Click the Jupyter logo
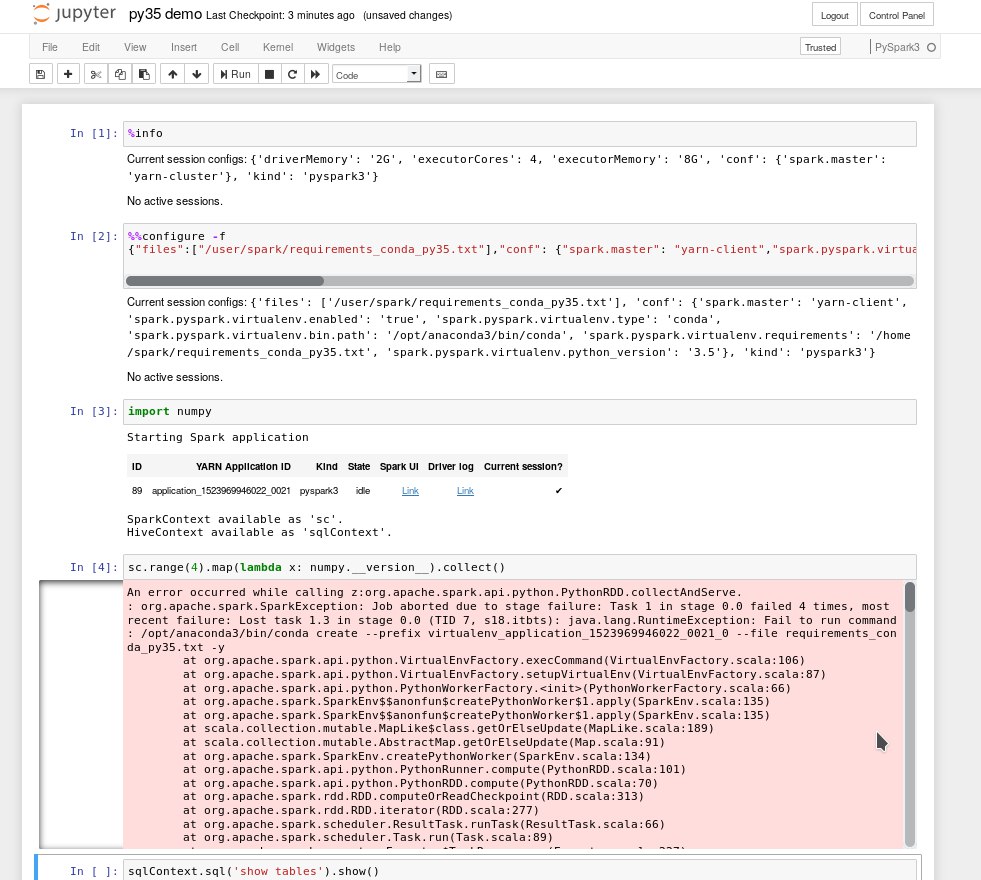The height and width of the screenshot is (880, 981). click(74, 14)
